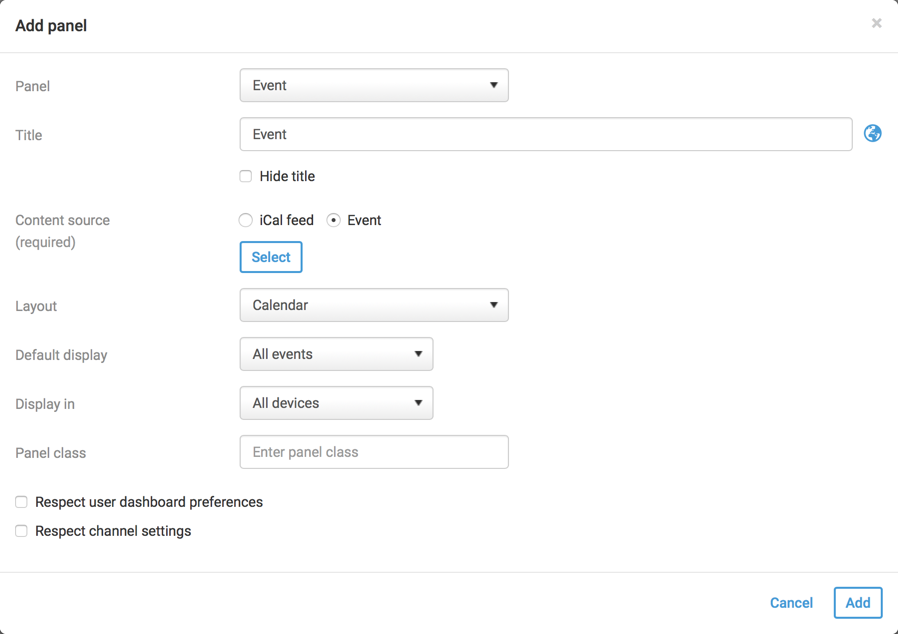Focus the Title text field
898x634 pixels.
[x=545, y=134]
